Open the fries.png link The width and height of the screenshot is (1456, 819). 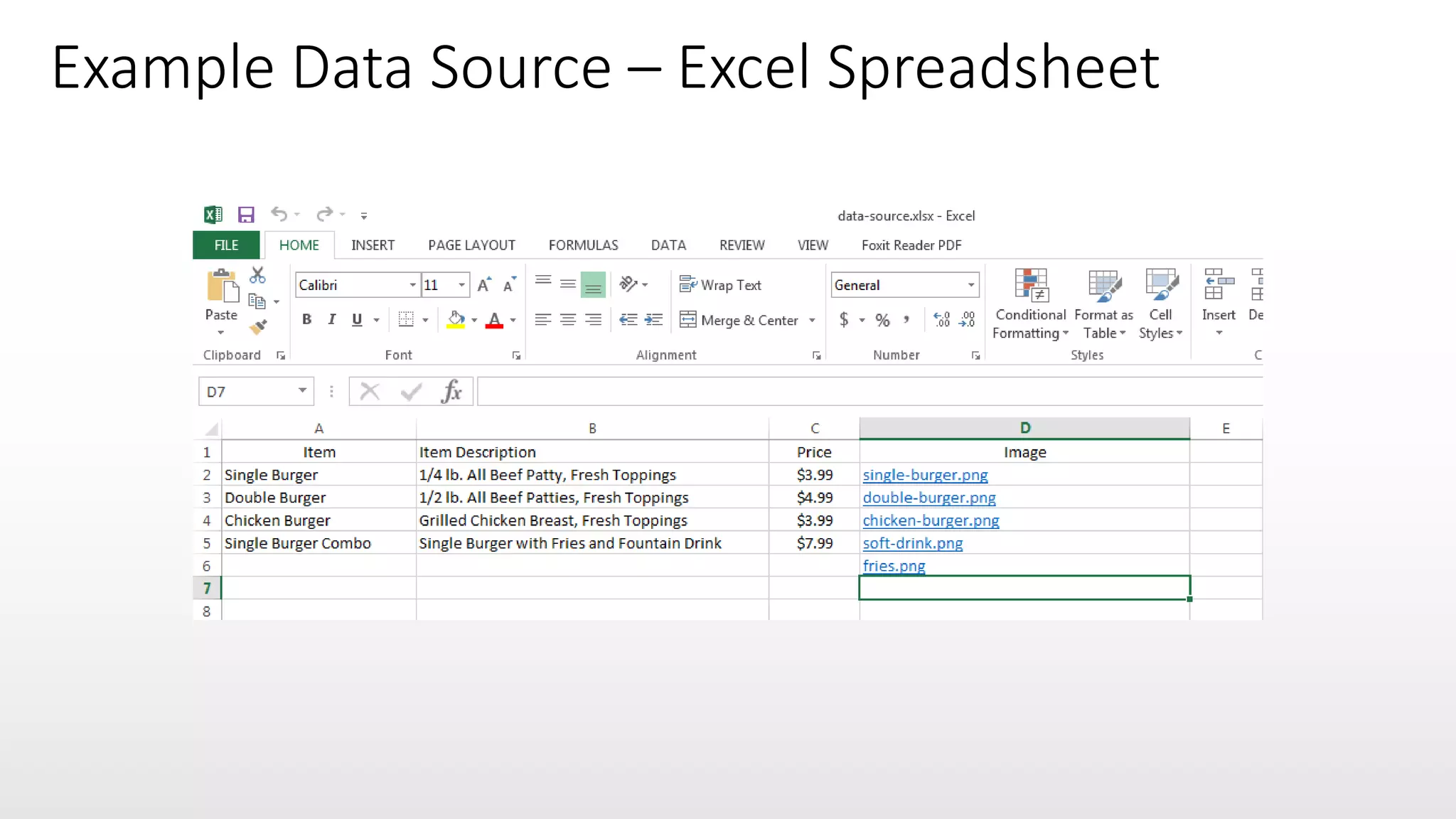pos(894,566)
